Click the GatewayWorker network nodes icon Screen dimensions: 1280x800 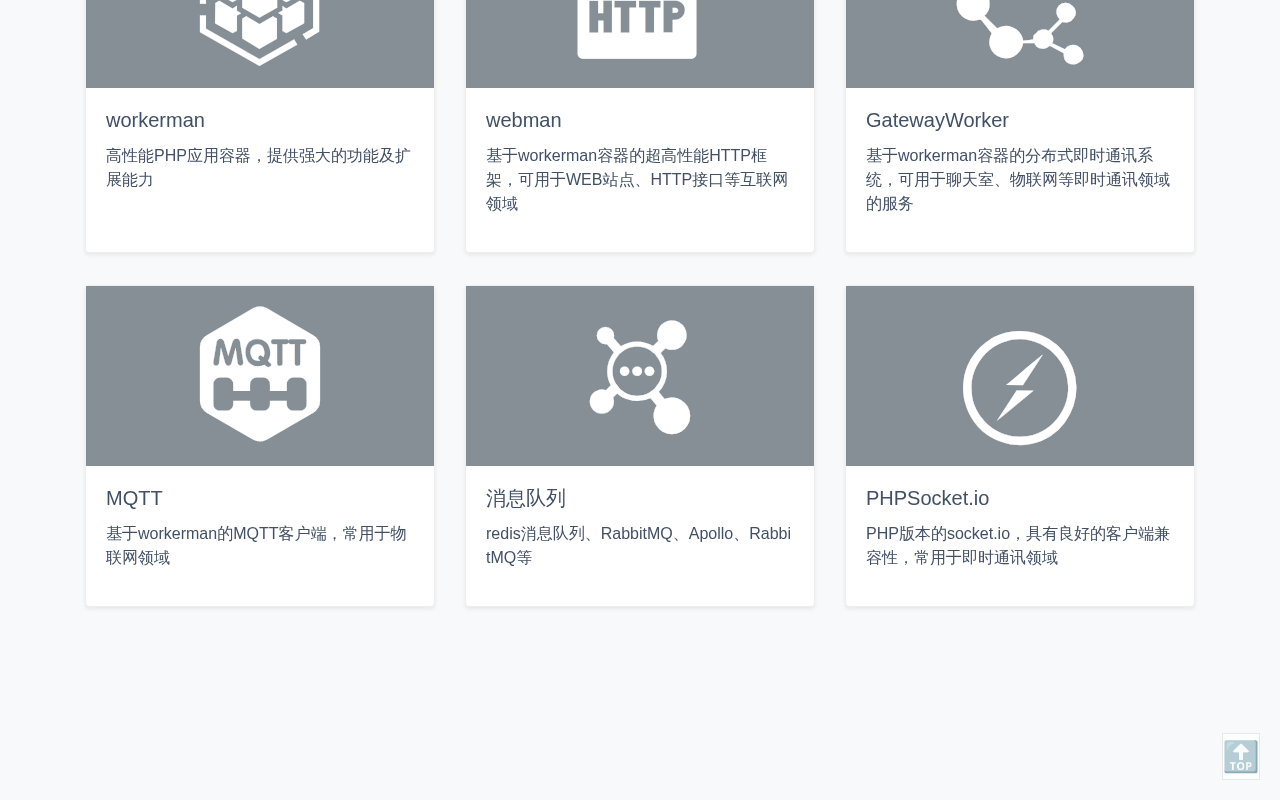coord(1020,32)
